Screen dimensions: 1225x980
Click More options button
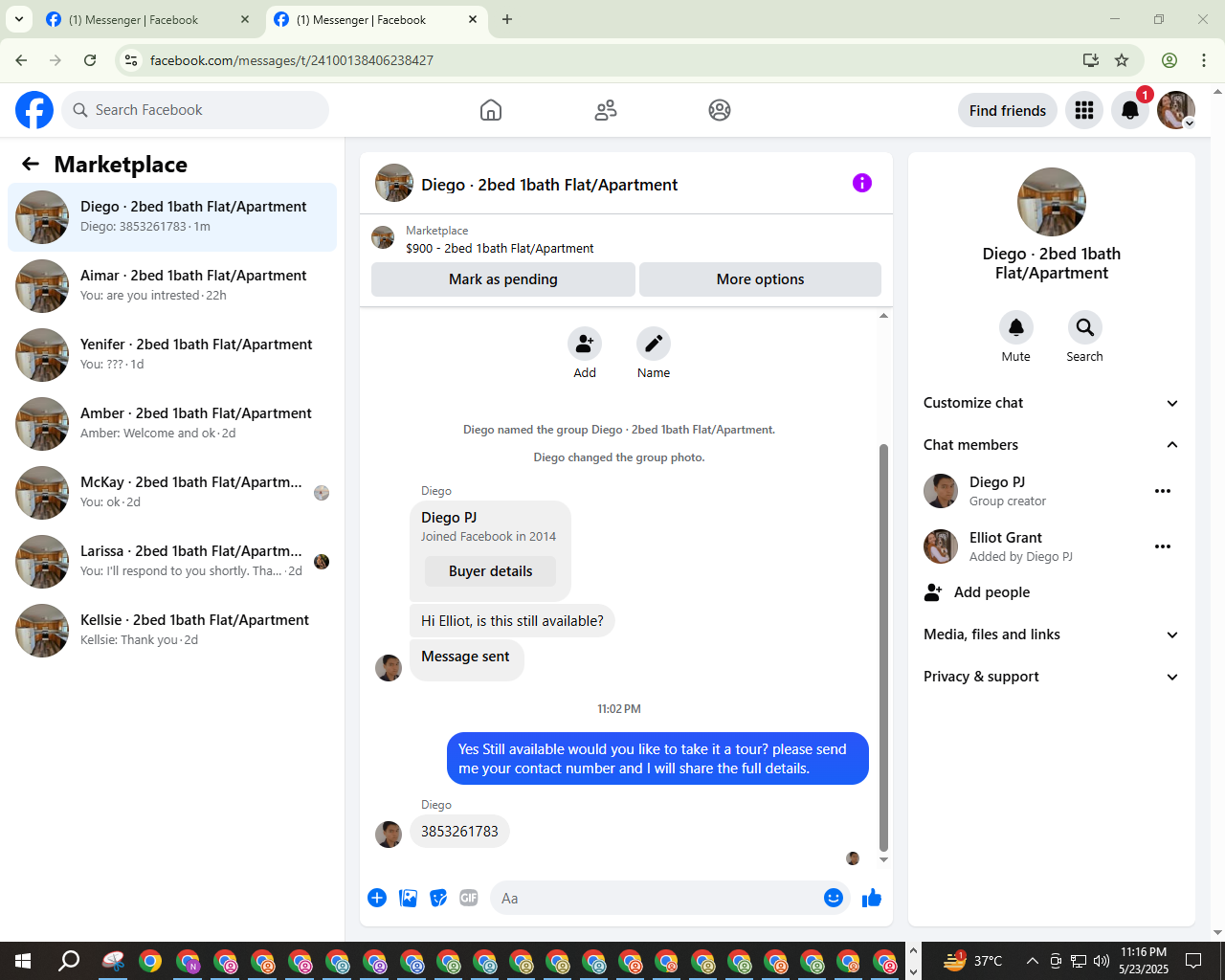[x=760, y=279]
